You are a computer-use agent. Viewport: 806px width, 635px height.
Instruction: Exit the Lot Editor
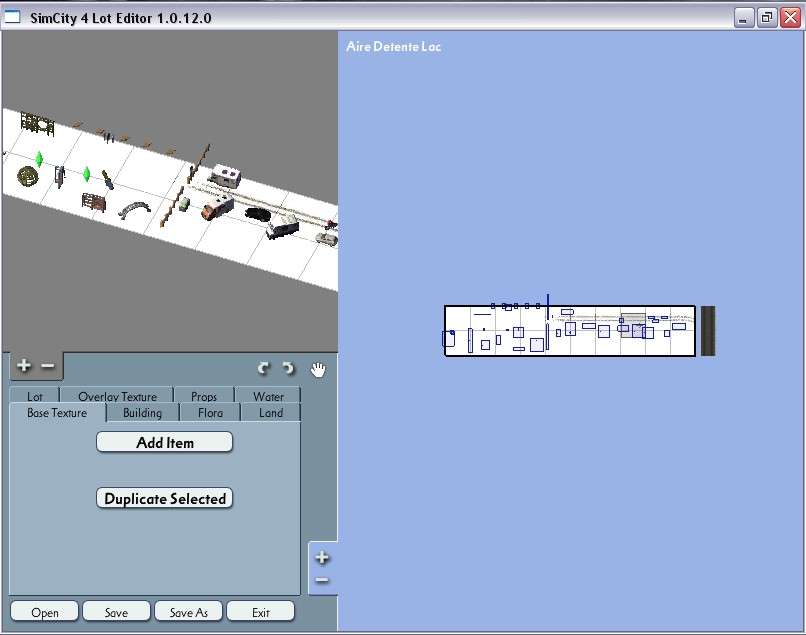[x=261, y=612]
